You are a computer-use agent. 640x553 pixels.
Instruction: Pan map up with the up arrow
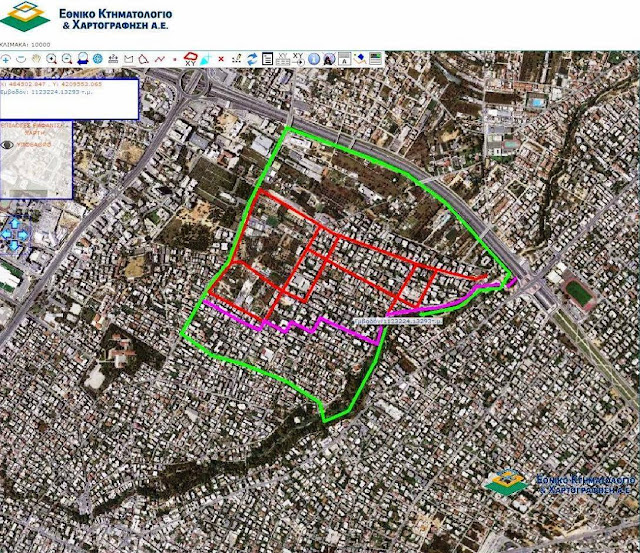(14, 223)
